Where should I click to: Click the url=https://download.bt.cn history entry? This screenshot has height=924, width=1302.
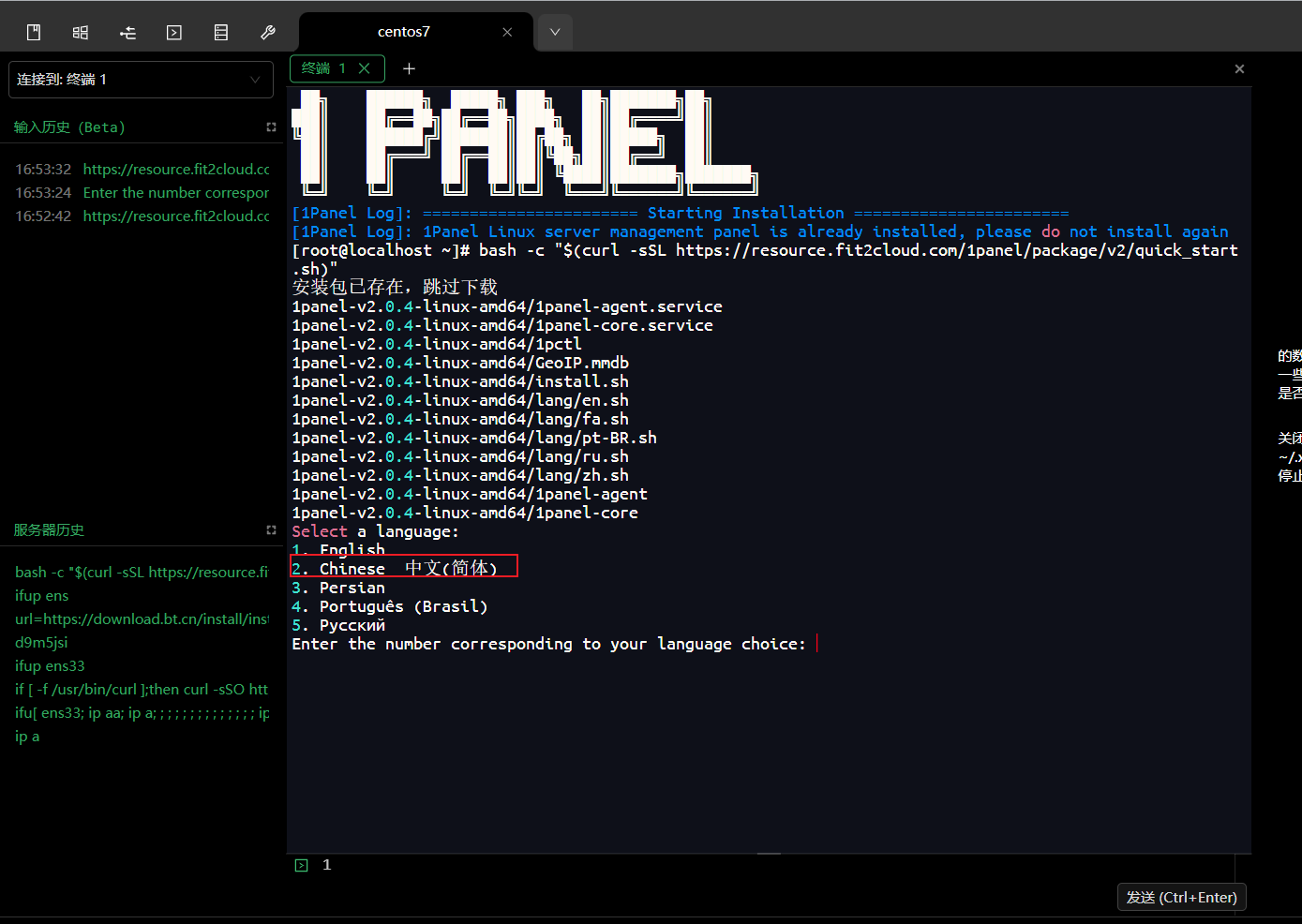tap(142, 619)
